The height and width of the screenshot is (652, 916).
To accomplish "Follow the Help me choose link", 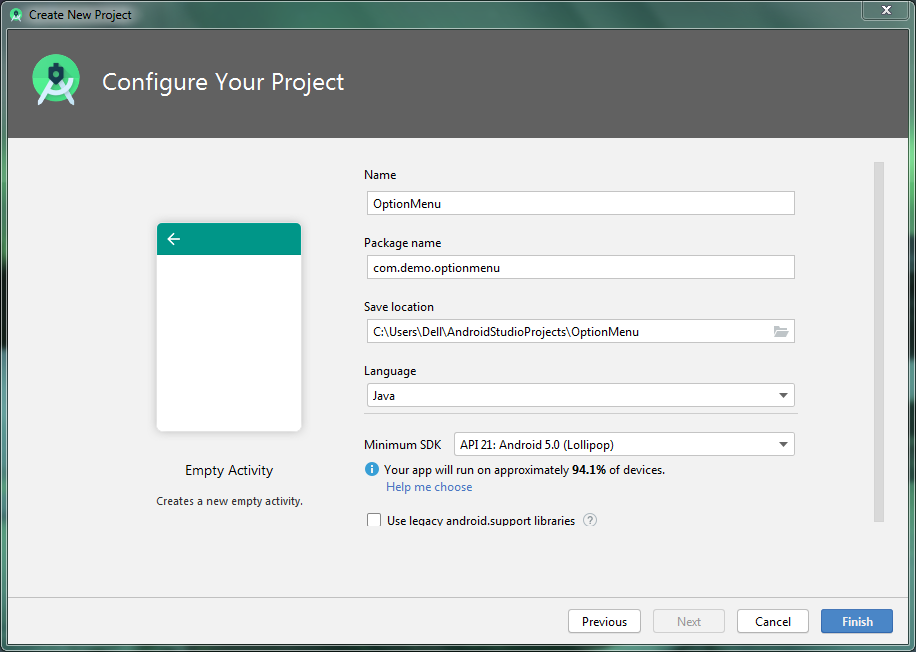I will [428, 487].
